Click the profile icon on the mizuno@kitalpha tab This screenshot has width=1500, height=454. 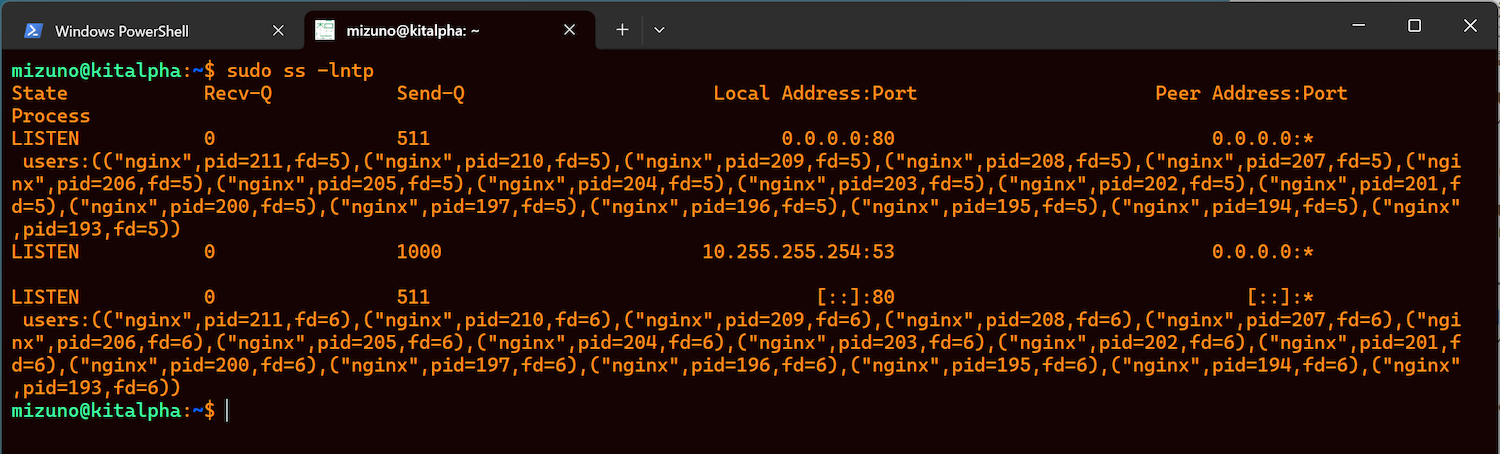[x=325, y=30]
